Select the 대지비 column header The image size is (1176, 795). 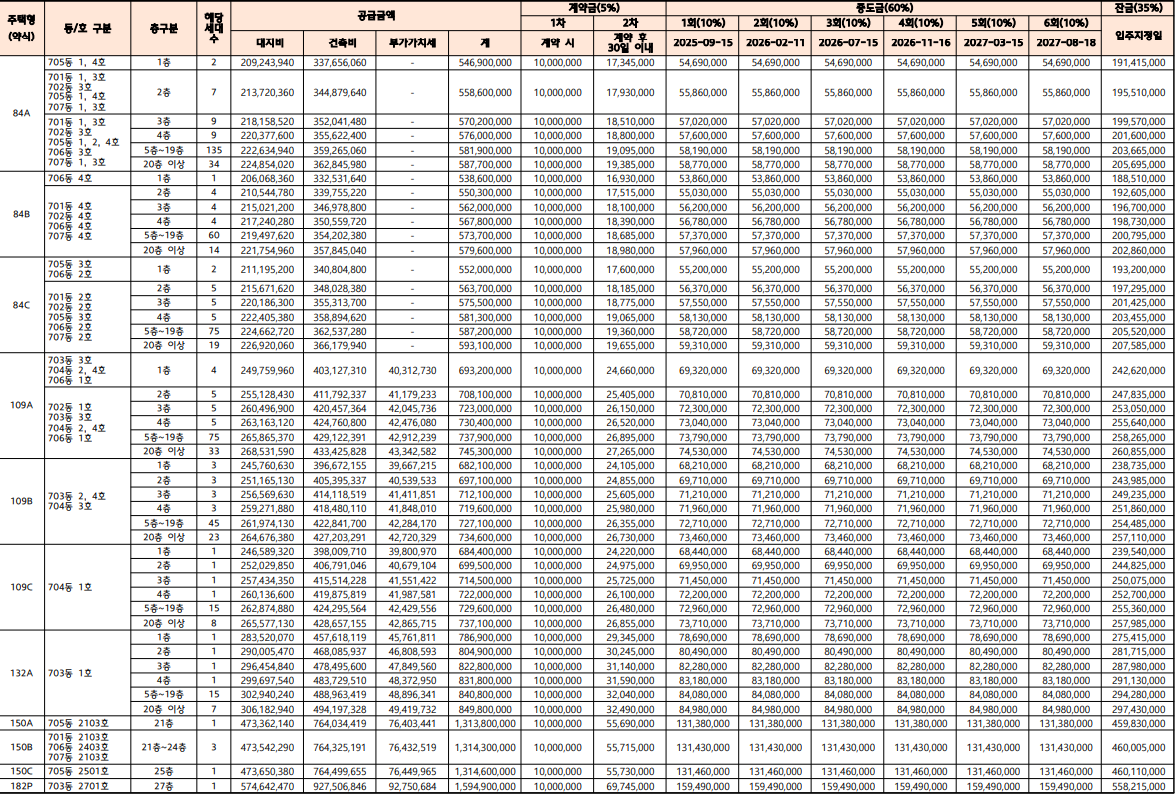(267, 43)
